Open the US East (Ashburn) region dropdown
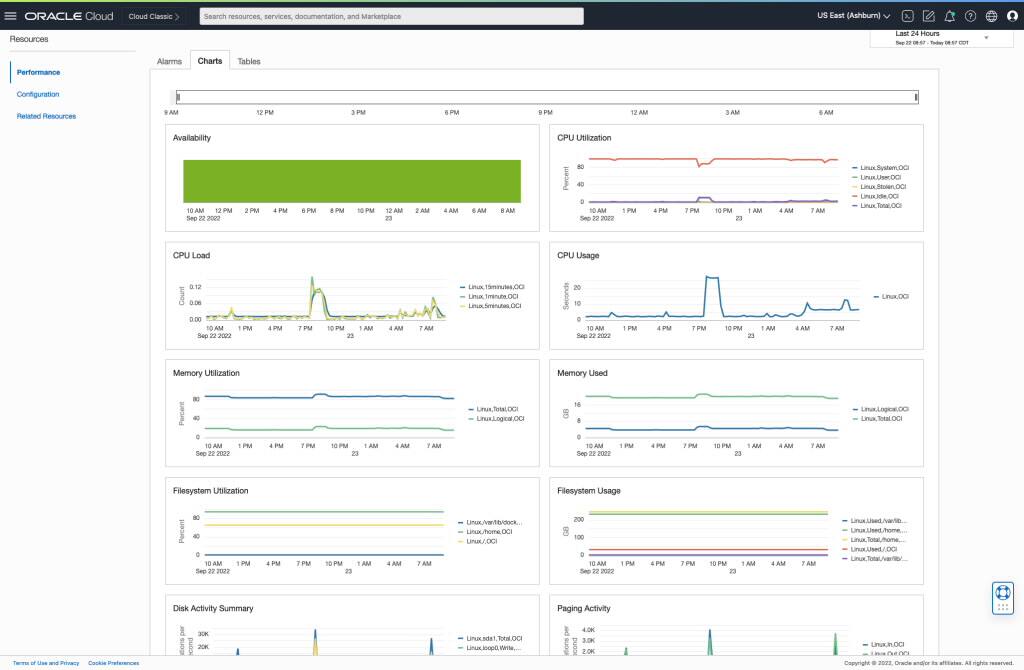The height and width of the screenshot is (670, 1024). point(852,15)
